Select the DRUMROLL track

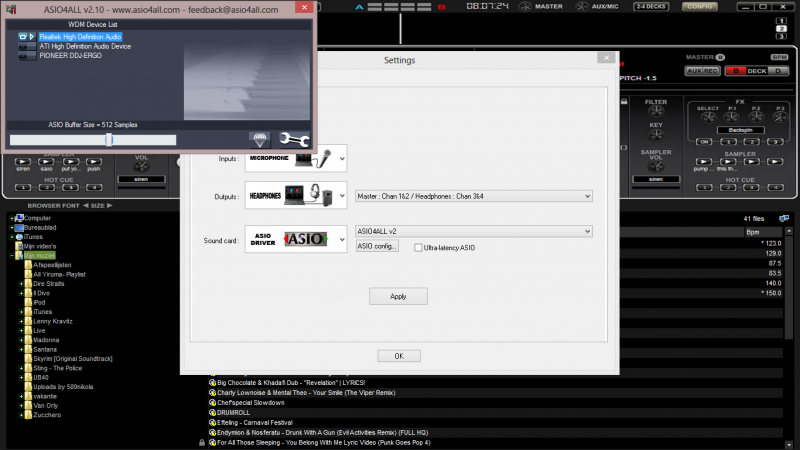233,413
